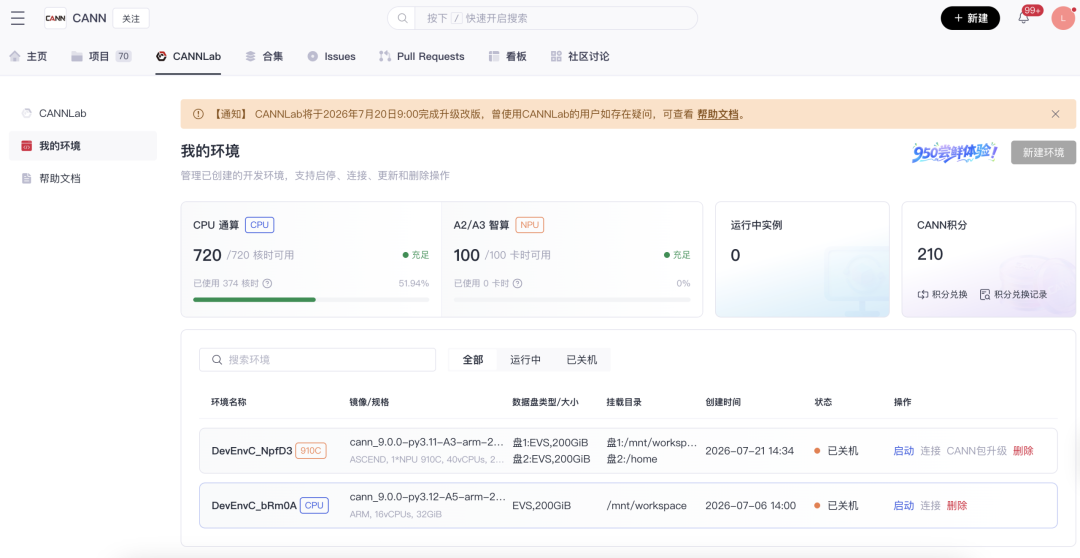Click the 我的环境 red sidebar icon
This screenshot has width=1080, height=558.
pyautogui.click(x=27, y=146)
